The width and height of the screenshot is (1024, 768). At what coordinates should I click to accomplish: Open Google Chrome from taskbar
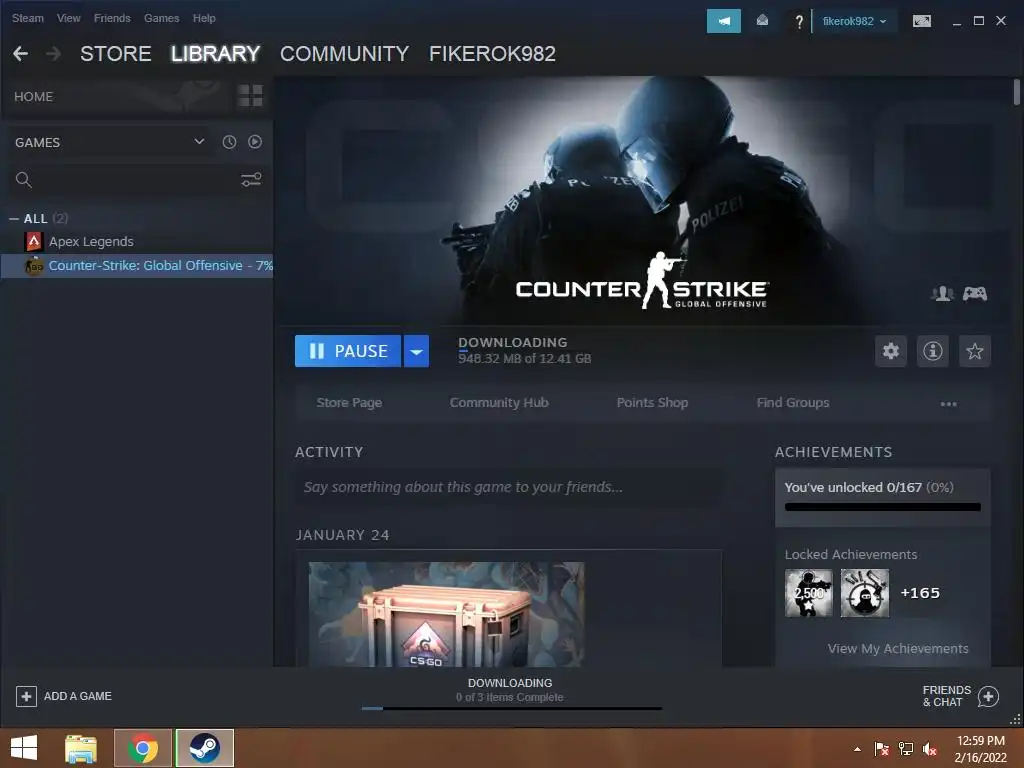click(x=143, y=748)
